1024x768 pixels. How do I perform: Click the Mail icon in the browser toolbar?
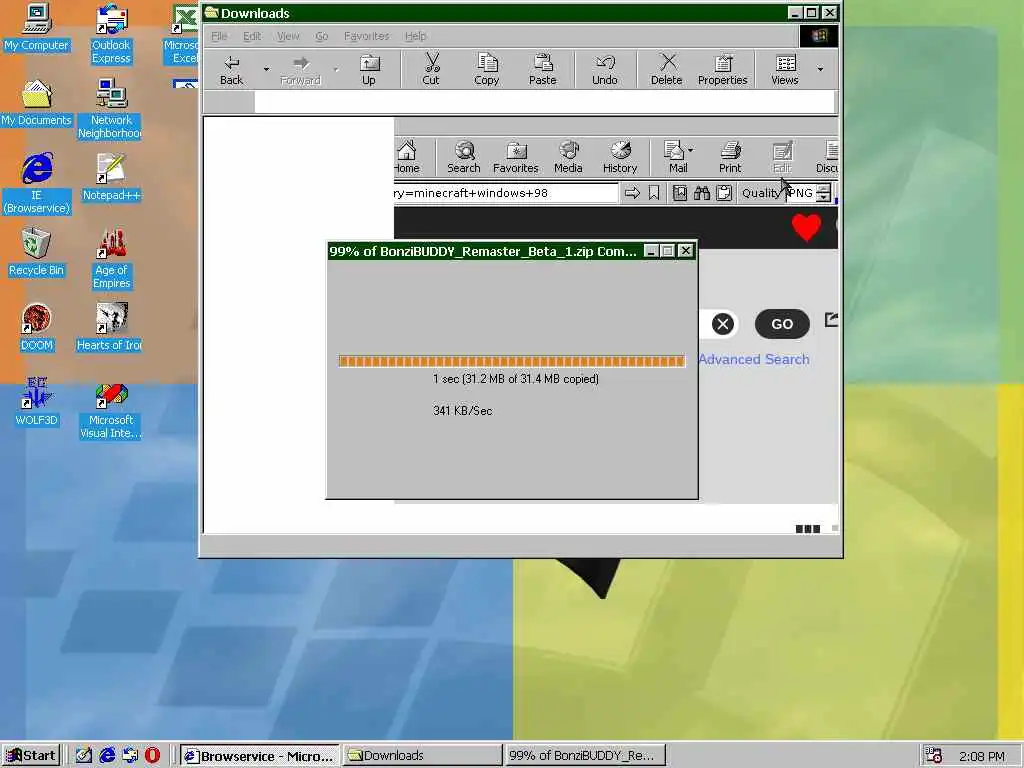coord(674,151)
